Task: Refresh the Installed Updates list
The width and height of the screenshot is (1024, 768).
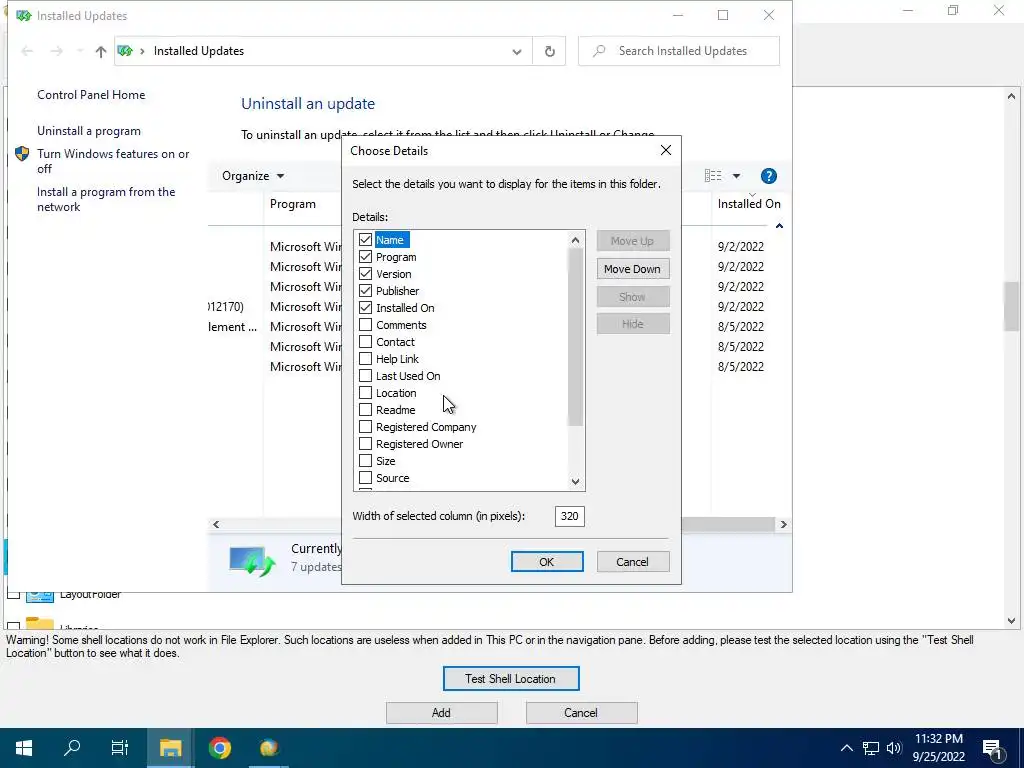Action: pos(550,51)
